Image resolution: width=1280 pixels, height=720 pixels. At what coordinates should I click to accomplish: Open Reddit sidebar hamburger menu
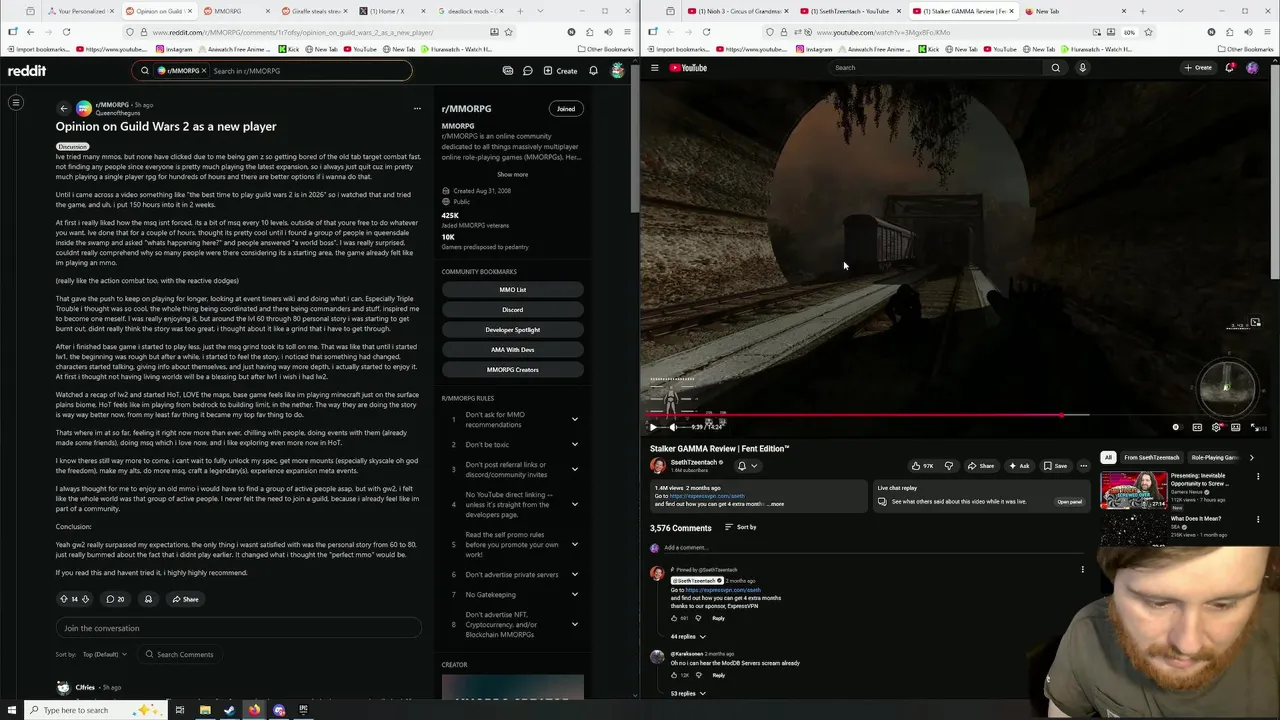coord(16,102)
